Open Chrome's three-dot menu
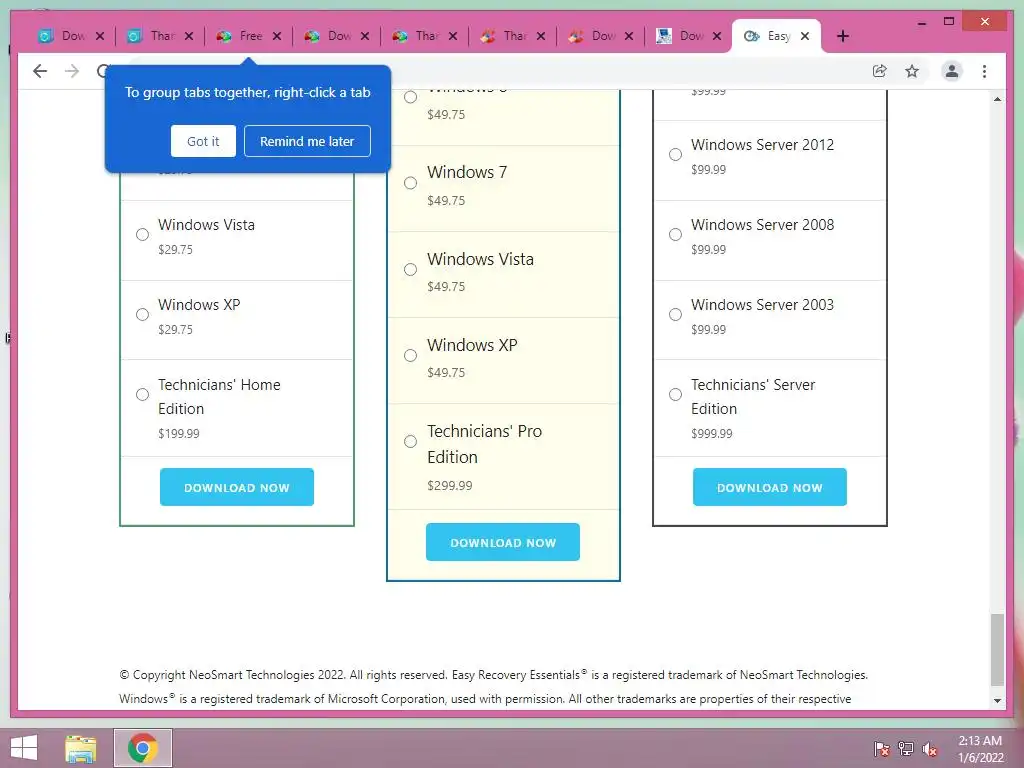 click(984, 71)
